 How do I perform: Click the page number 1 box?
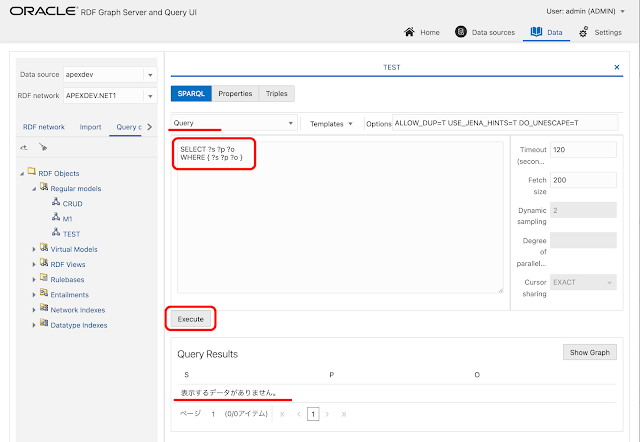[x=313, y=414]
